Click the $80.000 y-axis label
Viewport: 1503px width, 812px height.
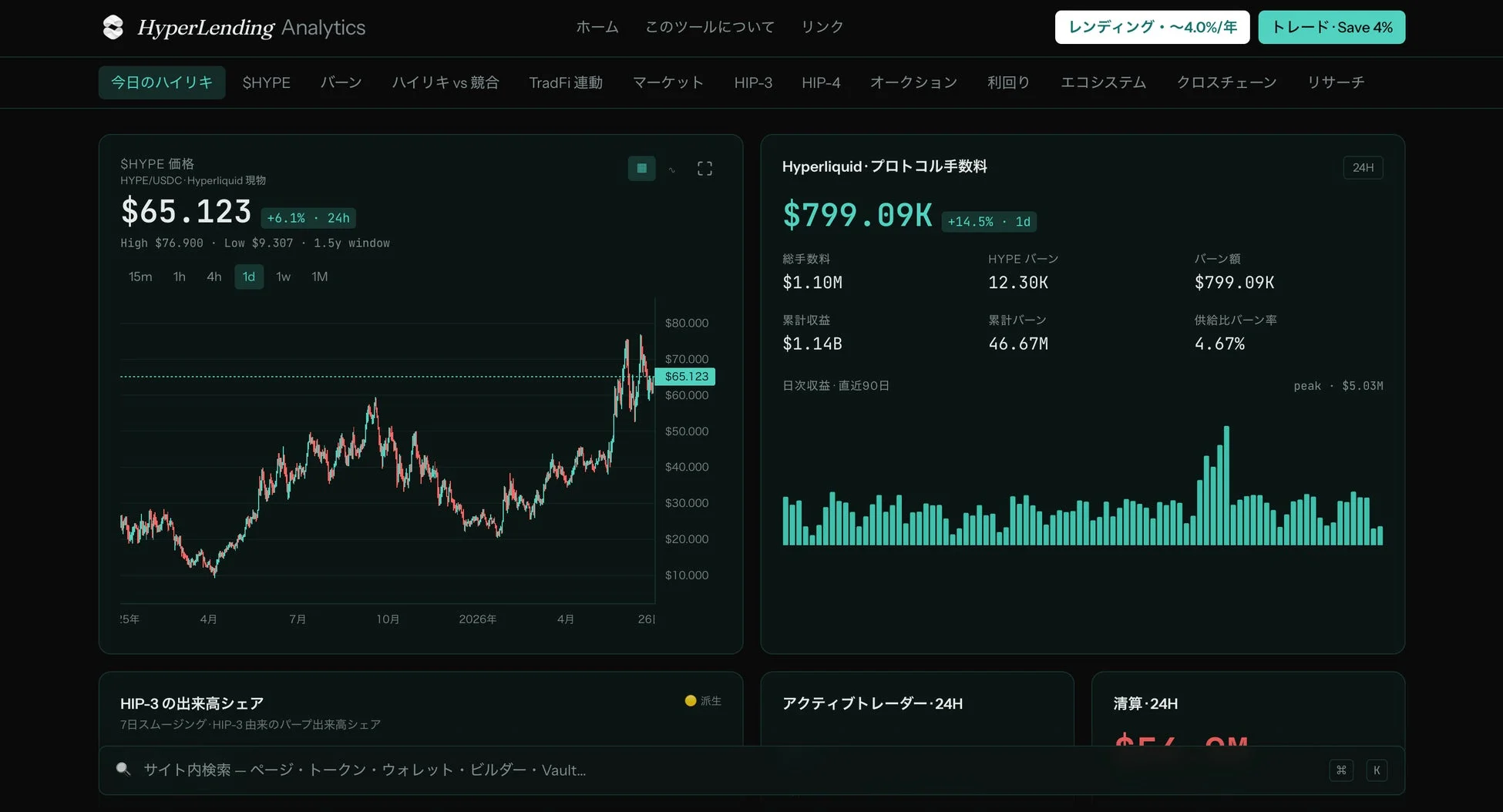[687, 323]
